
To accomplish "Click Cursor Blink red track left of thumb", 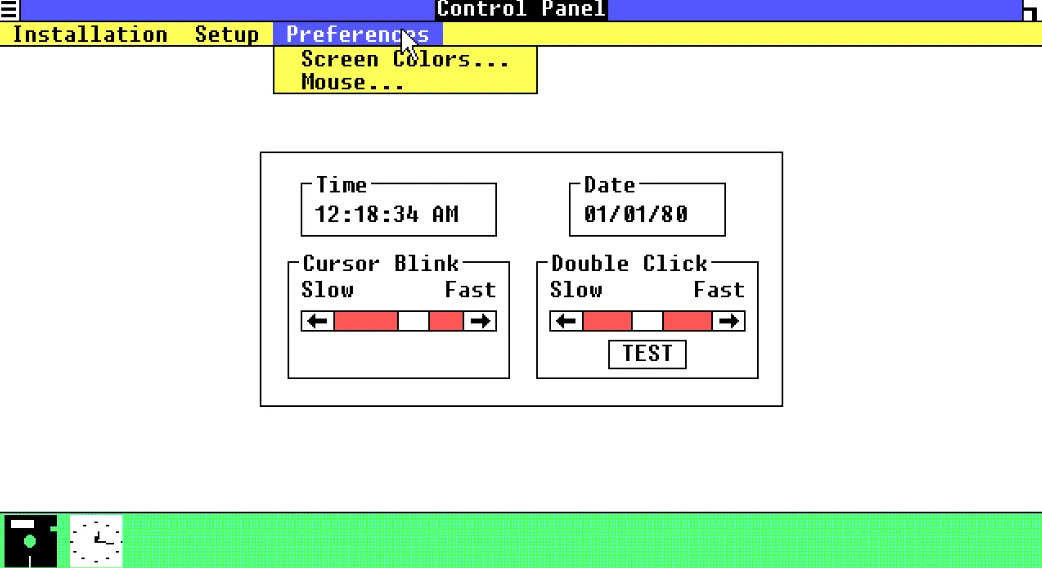I will 365,321.
